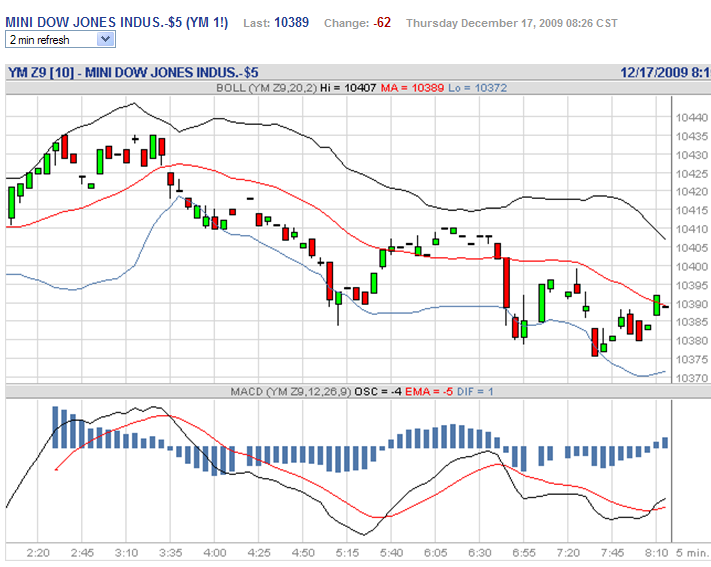This screenshot has width=711, height=567.
Task: Open the 2 min refresh dropdown
Action: [x=60, y=39]
